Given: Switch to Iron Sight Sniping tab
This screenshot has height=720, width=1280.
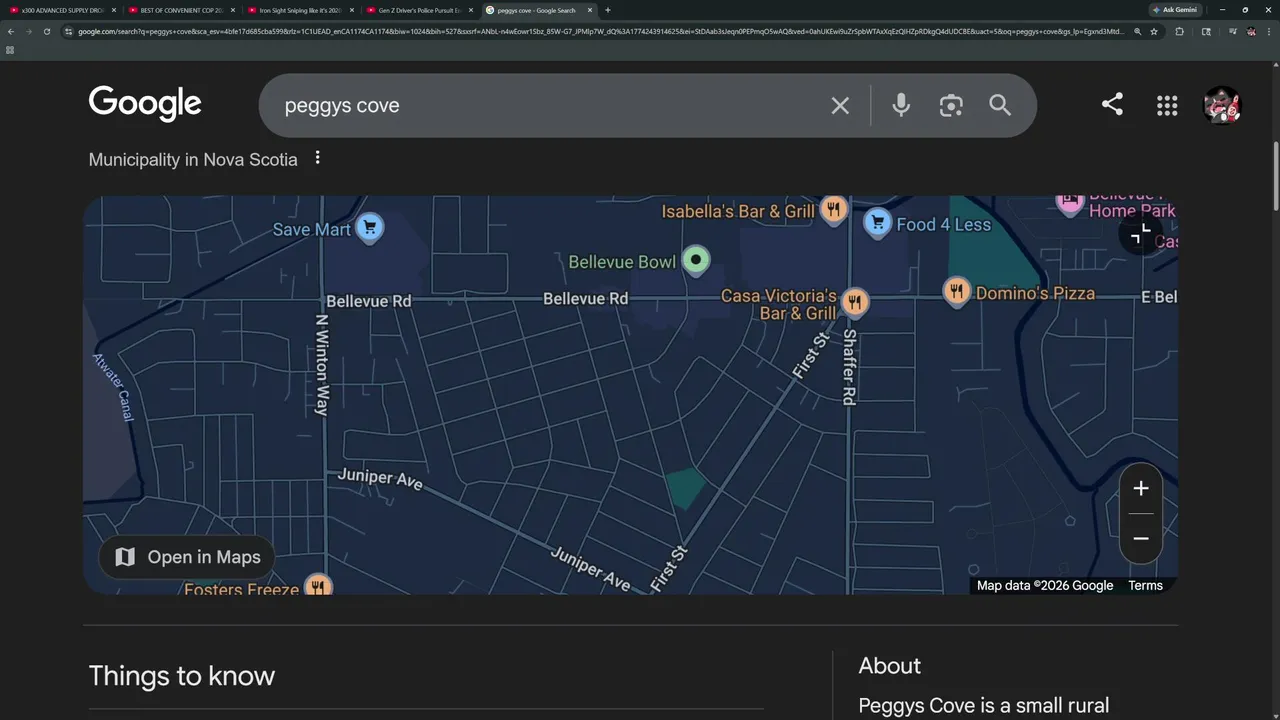Looking at the screenshot, I should [x=299, y=10].
